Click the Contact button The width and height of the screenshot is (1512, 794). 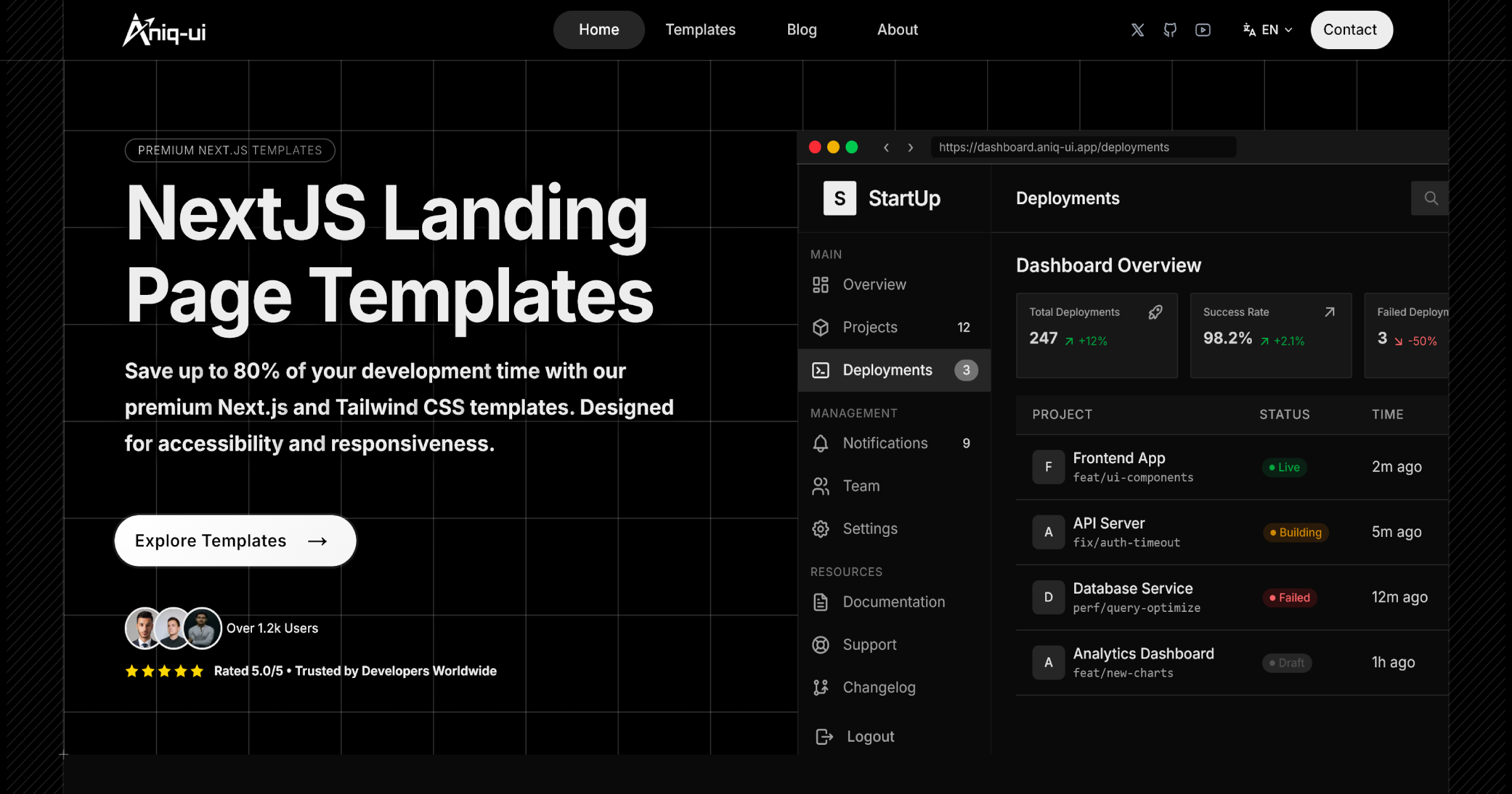[x=1351, y=30]
